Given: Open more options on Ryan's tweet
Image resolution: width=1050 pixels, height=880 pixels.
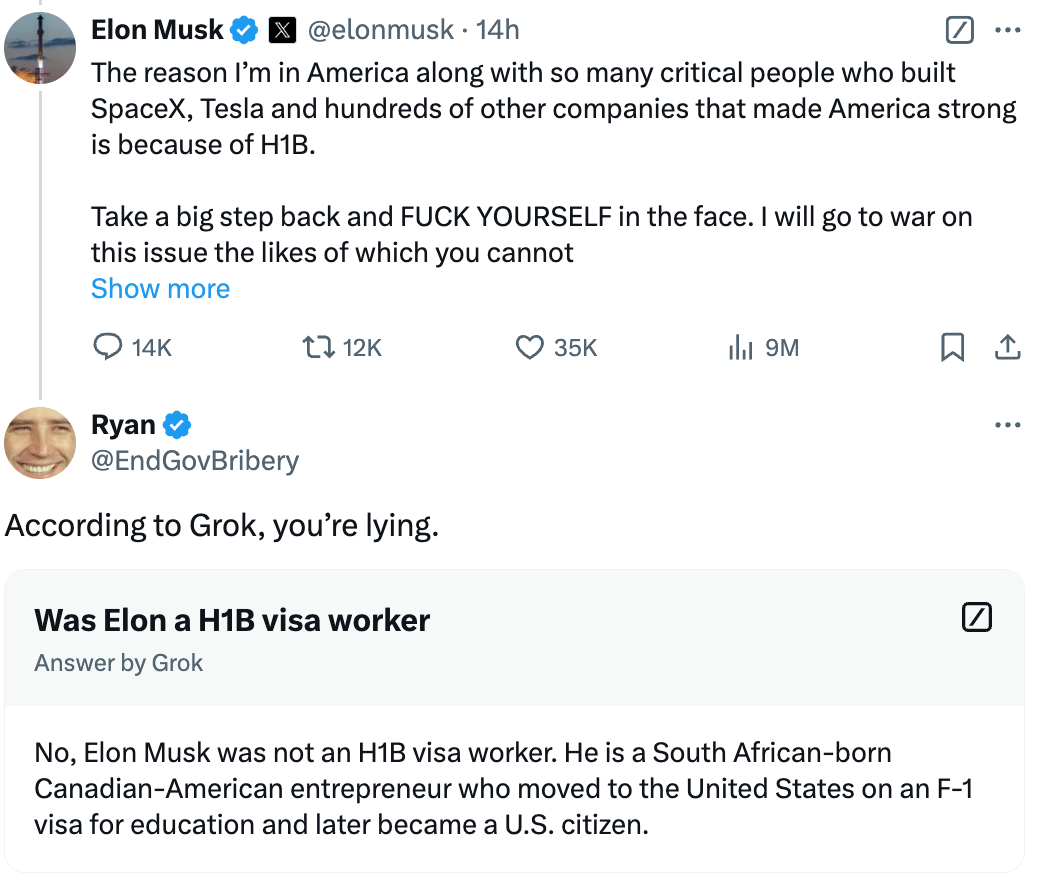Looking at the screenshot, I should [x=1008, y=425].
